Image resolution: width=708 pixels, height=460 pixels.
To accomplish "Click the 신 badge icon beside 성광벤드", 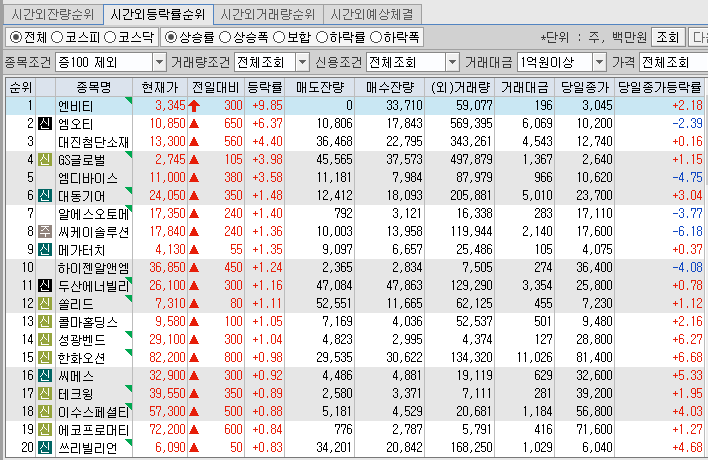I will tap(45, 339).
